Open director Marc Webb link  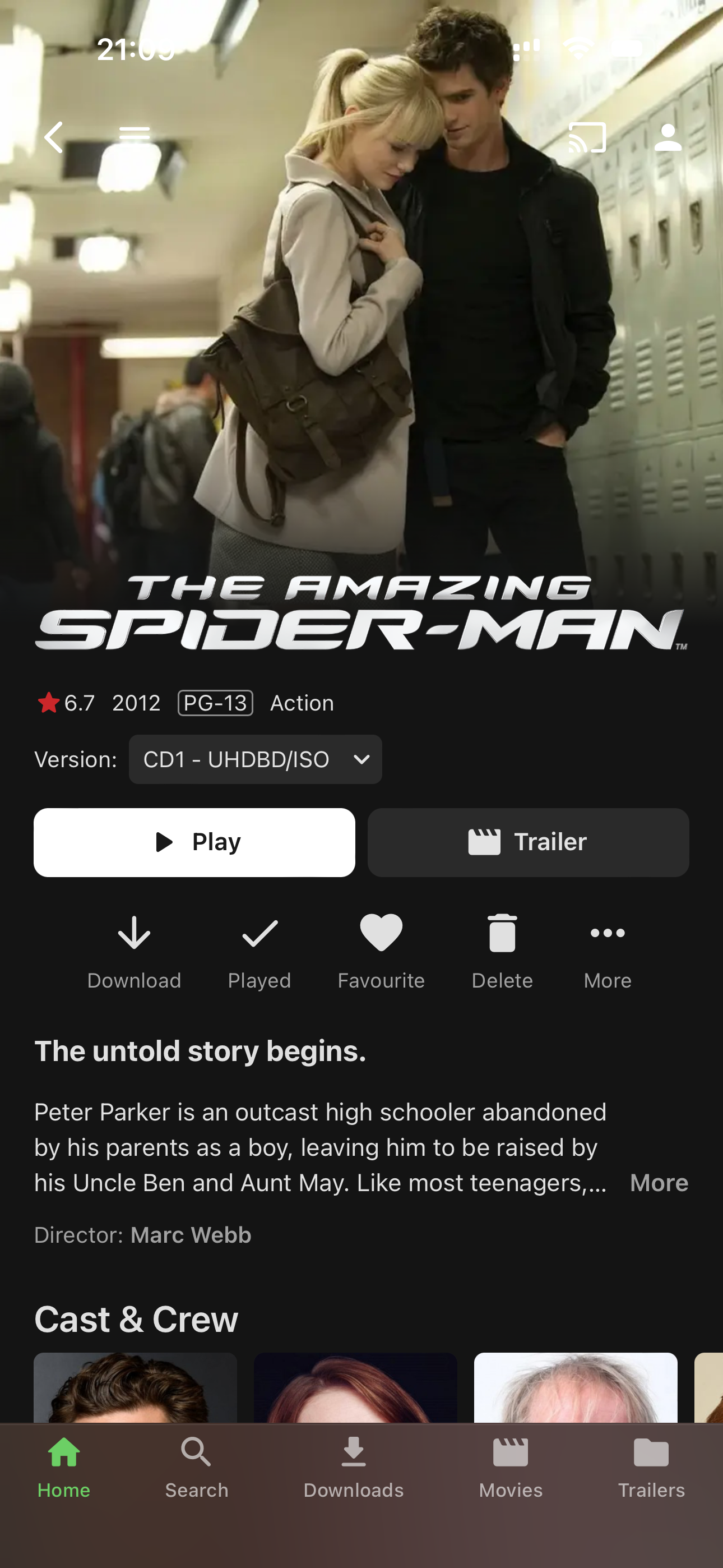(x=191, y=1235)
